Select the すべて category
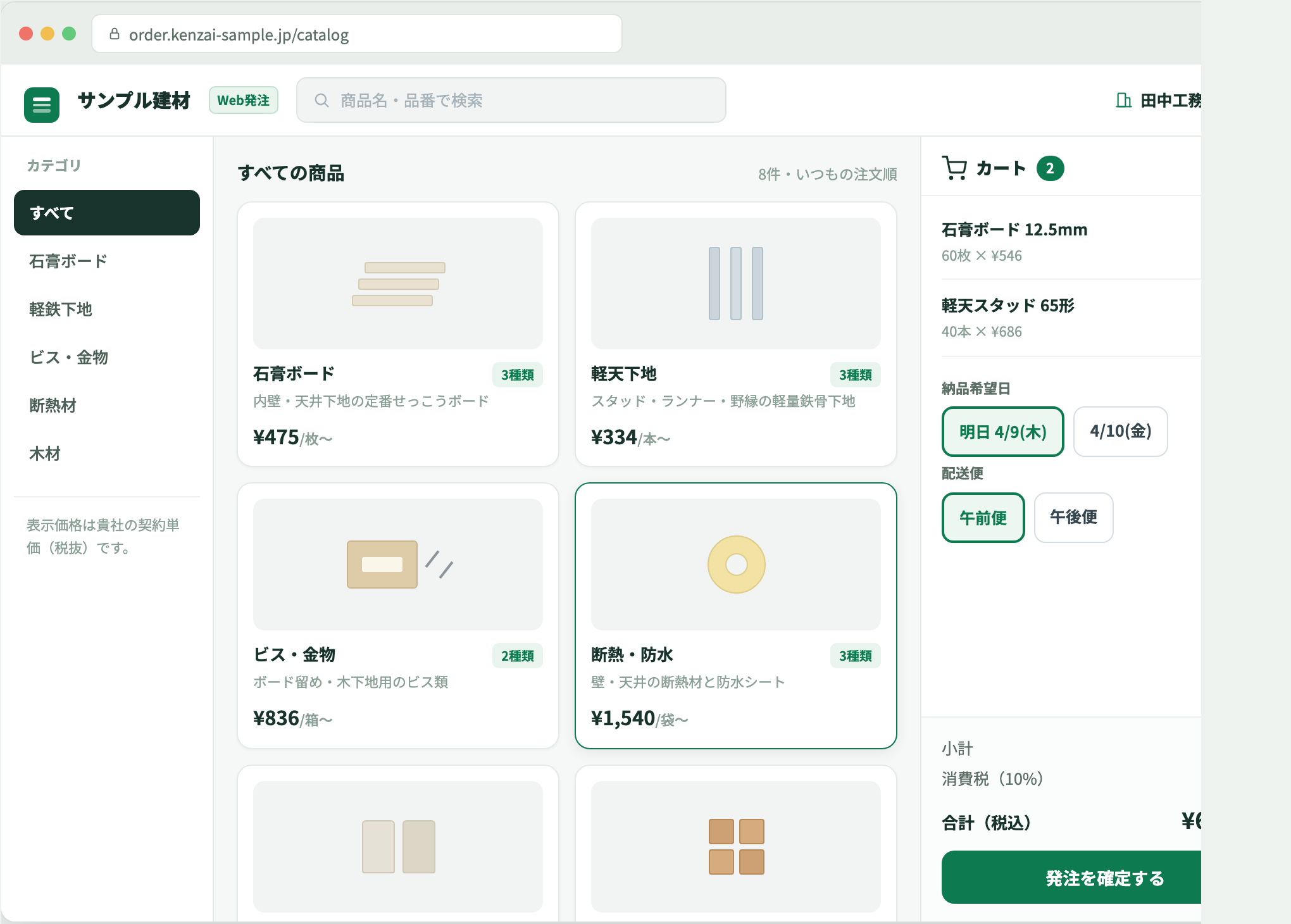1291x924 pixels. (107, 213)
